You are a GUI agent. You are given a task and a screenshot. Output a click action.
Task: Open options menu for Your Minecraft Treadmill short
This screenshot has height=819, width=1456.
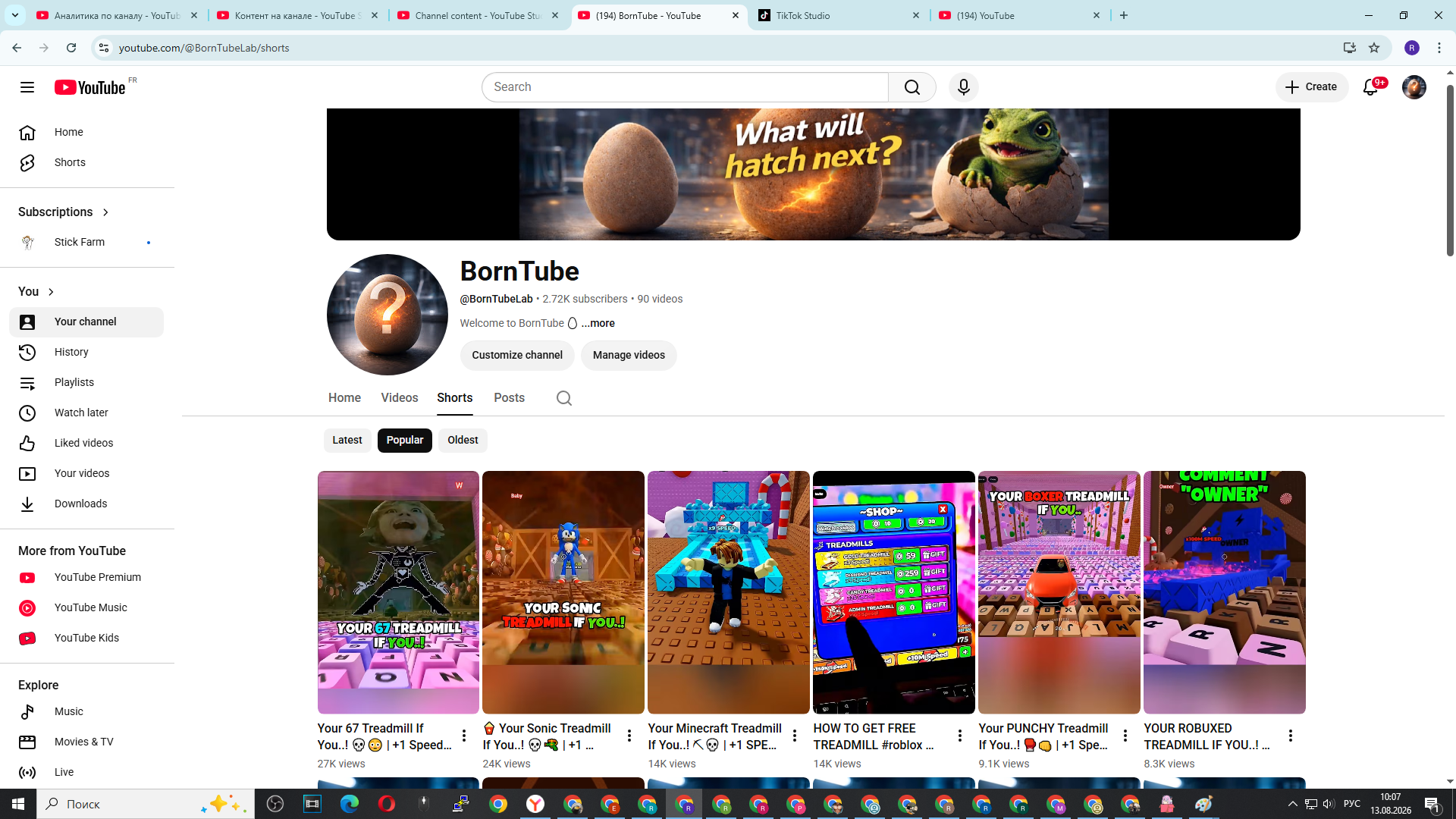(x=795, y=736)
